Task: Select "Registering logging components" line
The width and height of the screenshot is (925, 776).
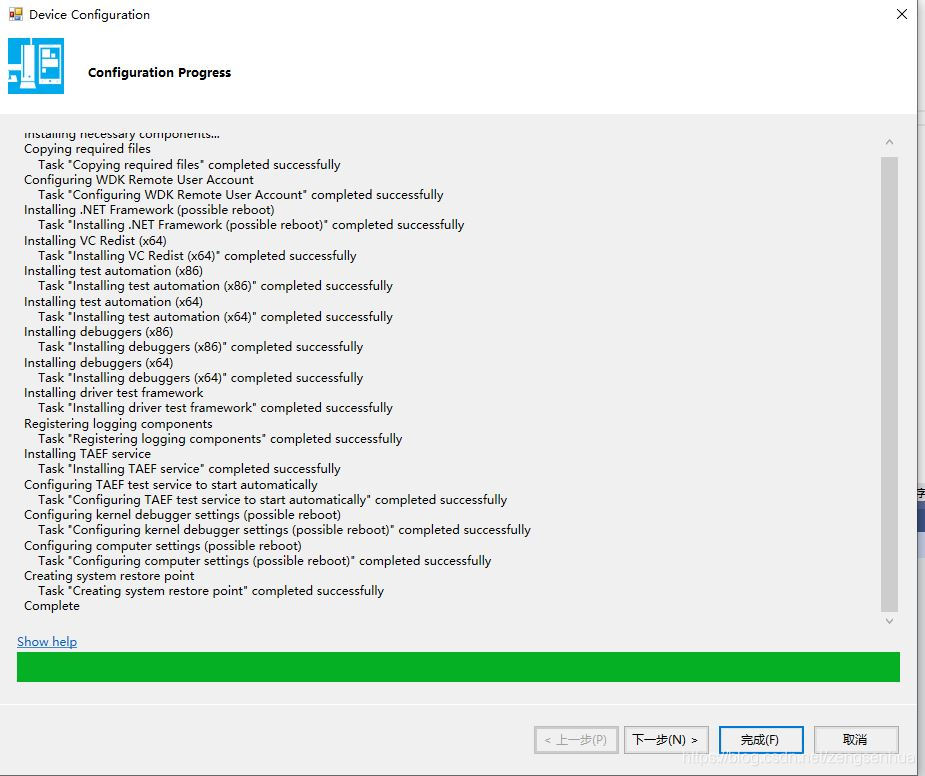Action: point(118,424)
